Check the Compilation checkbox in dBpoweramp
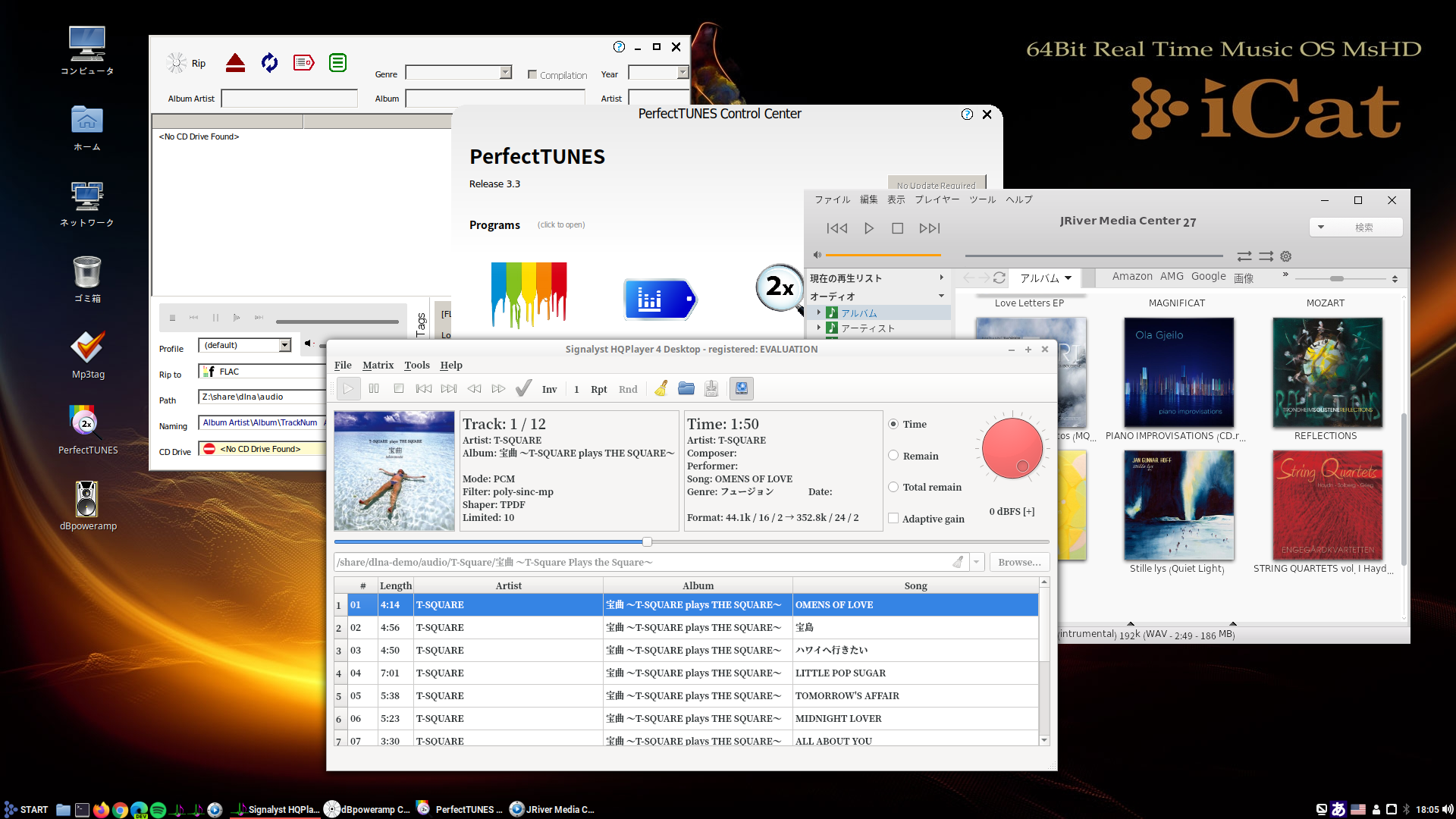This screenshot has width=1456, height=819. pos(532,74)
